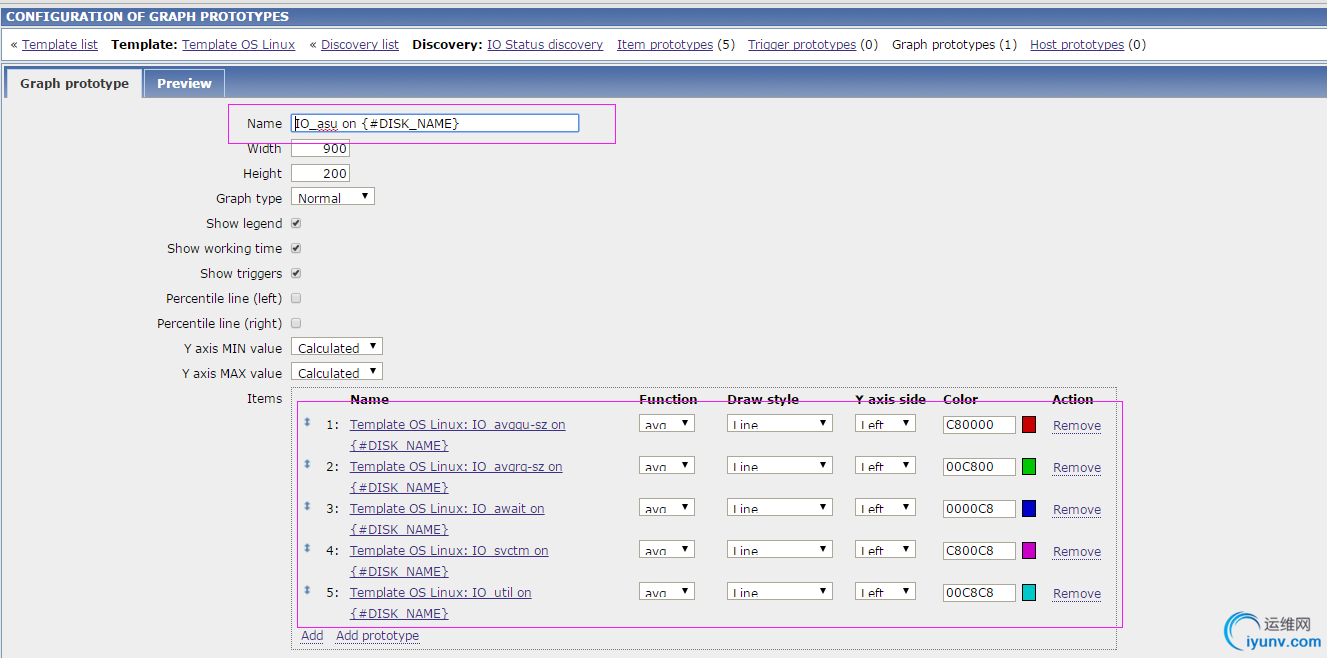Grab the drag handle for item row 4
Screen dimensions: 1327x658
click(307, 549)
